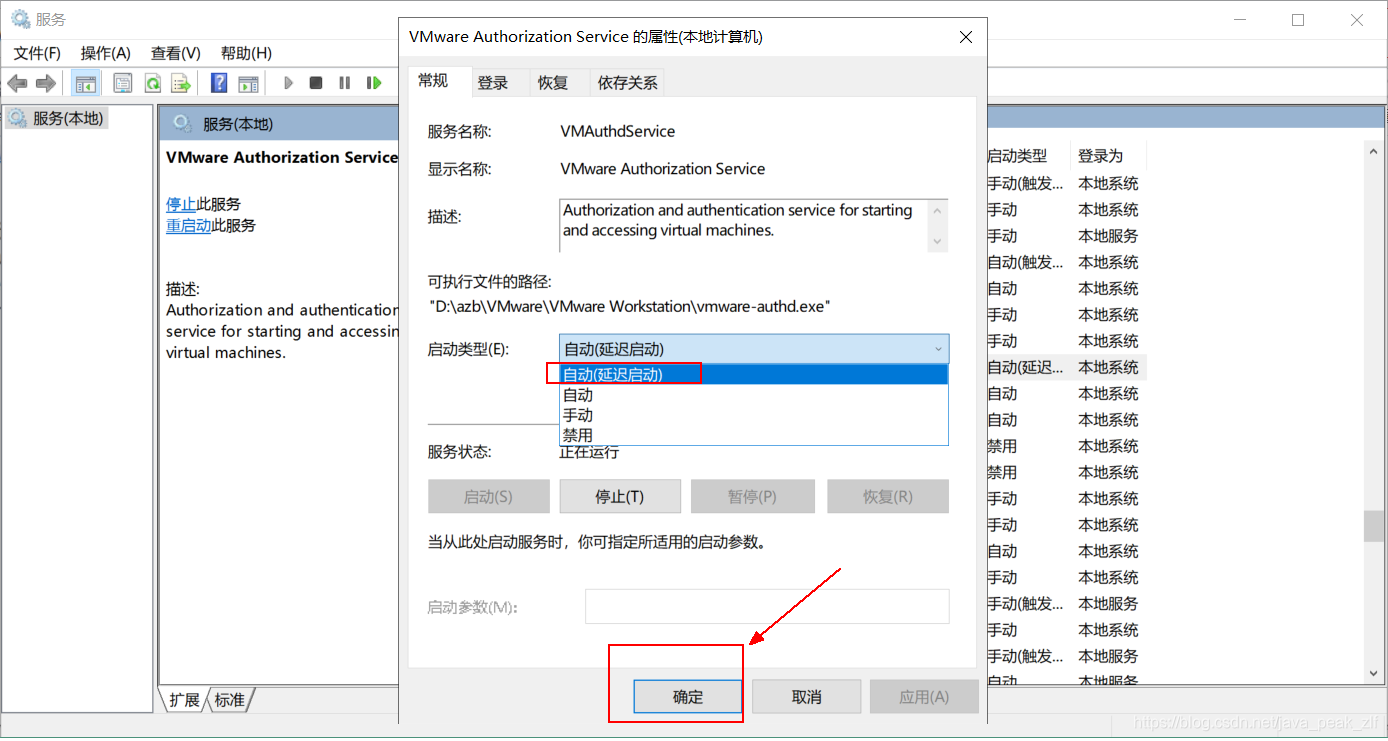This screenshot has height=741, width=1388.
Task: Click the 启动(S) service button
Action: tap(488, 497)
